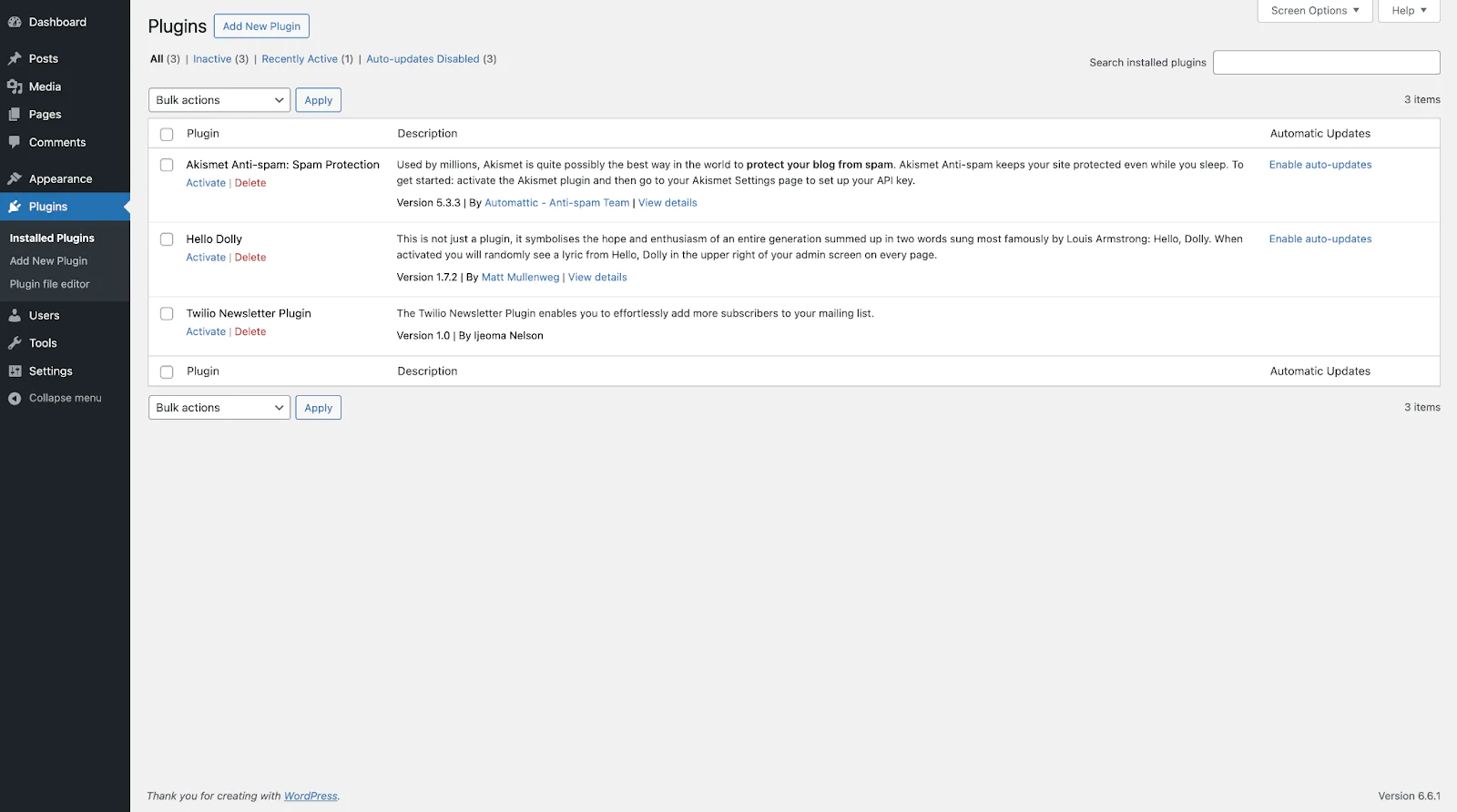1457x812 pixels.
Task: Go to Posts in the sidebar
Action: [x=44, y=58]
